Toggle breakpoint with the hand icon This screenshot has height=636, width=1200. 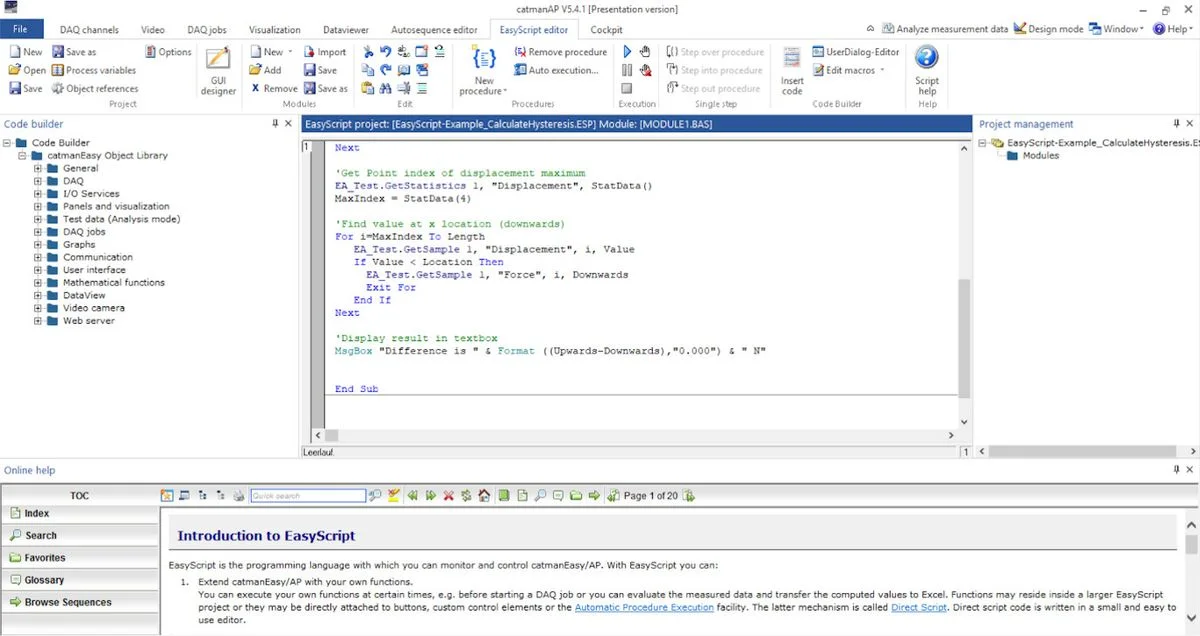[x=645, y=52]
